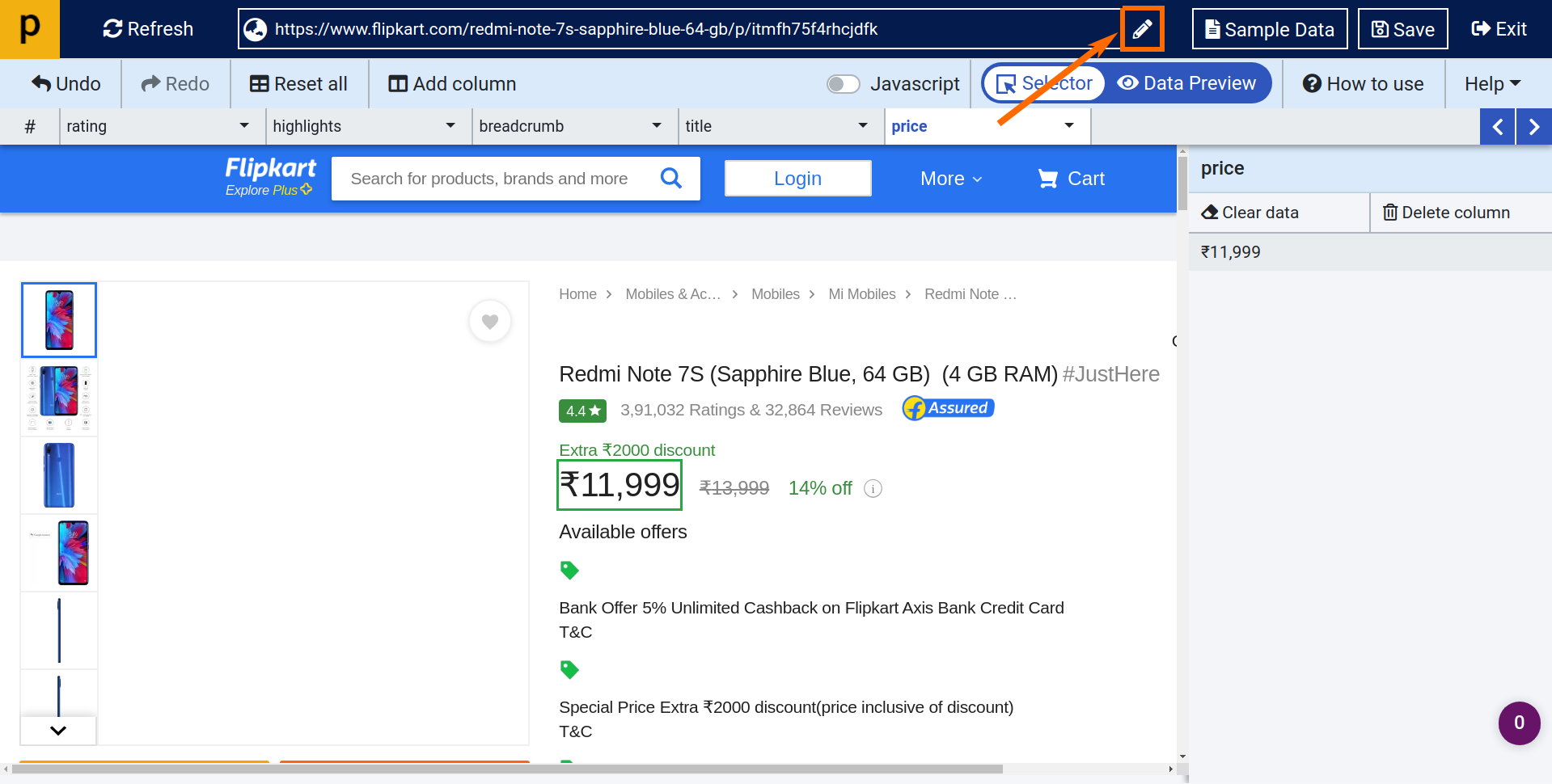Toggle the Javascript switch

click(842, 84)
